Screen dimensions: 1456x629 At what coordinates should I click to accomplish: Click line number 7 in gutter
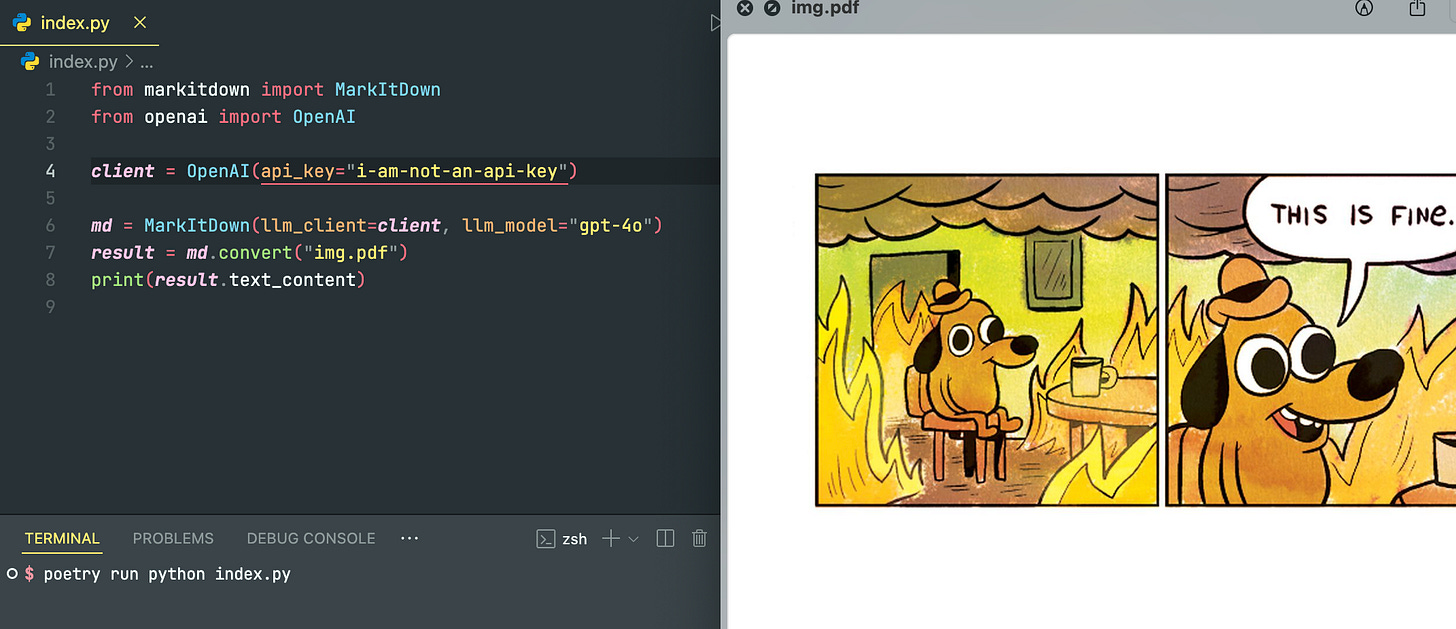[50, 253]
